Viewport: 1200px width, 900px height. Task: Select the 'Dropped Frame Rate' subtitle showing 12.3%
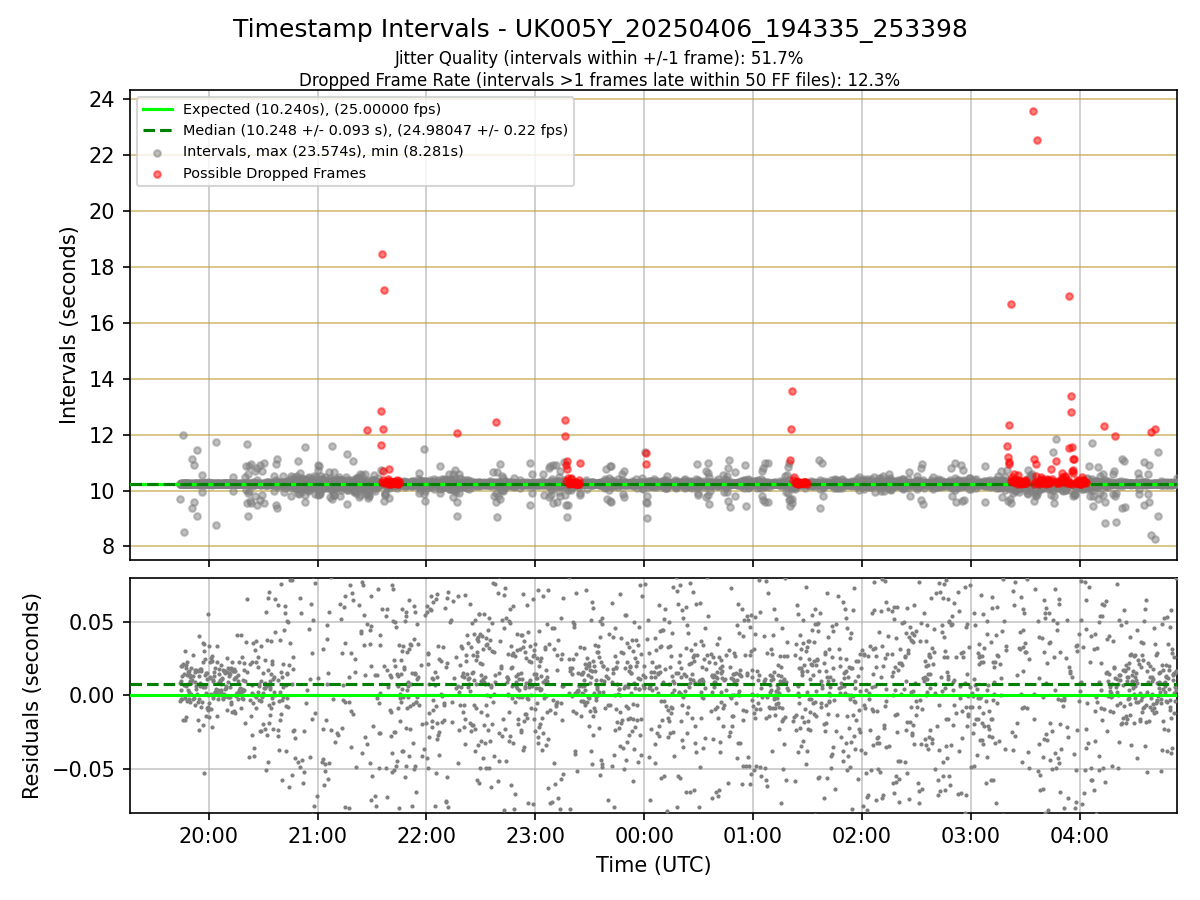(599, 80)
